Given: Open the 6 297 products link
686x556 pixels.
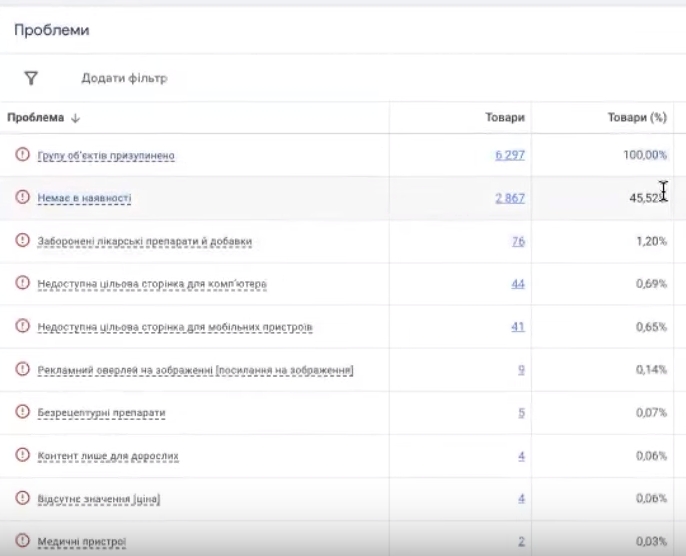Looking at the screenshot, I should [x=509, y=155].
